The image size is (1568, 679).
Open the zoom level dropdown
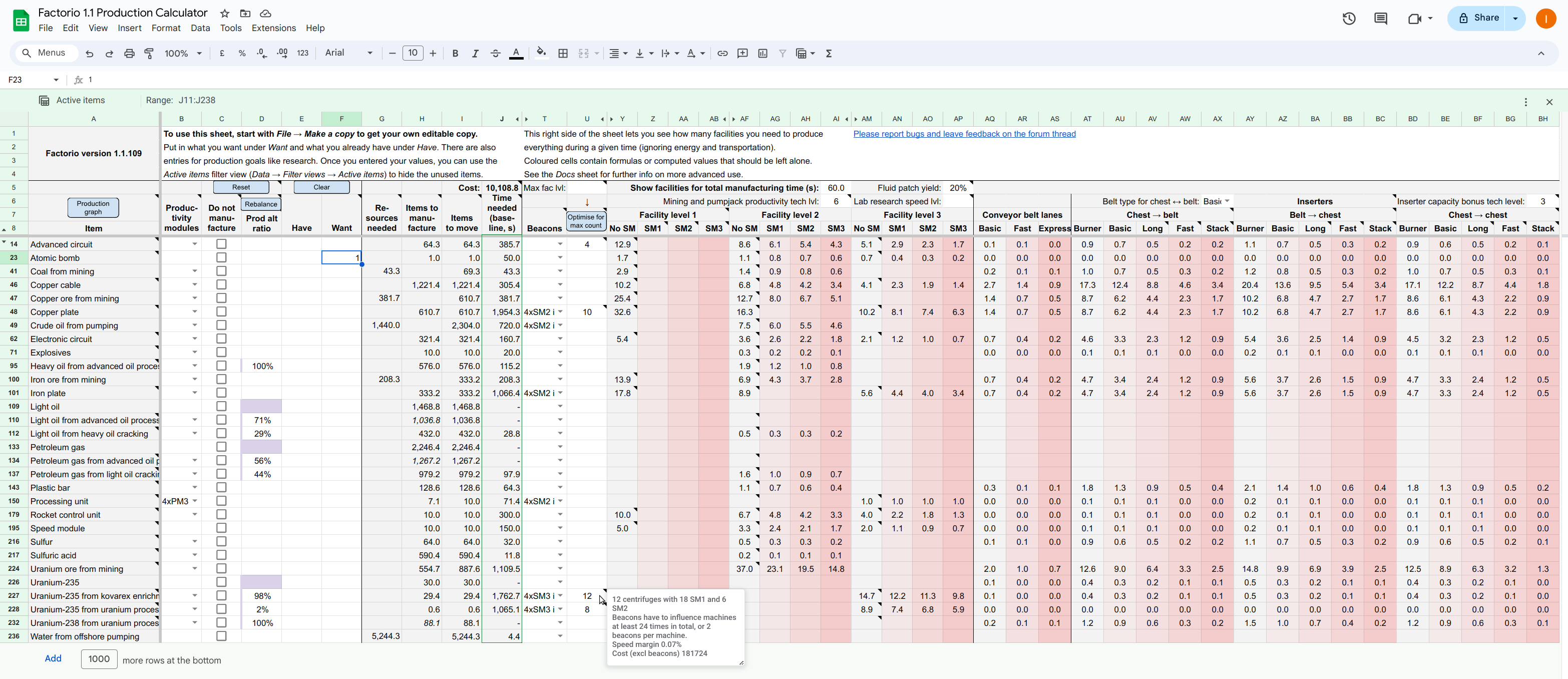183,54
